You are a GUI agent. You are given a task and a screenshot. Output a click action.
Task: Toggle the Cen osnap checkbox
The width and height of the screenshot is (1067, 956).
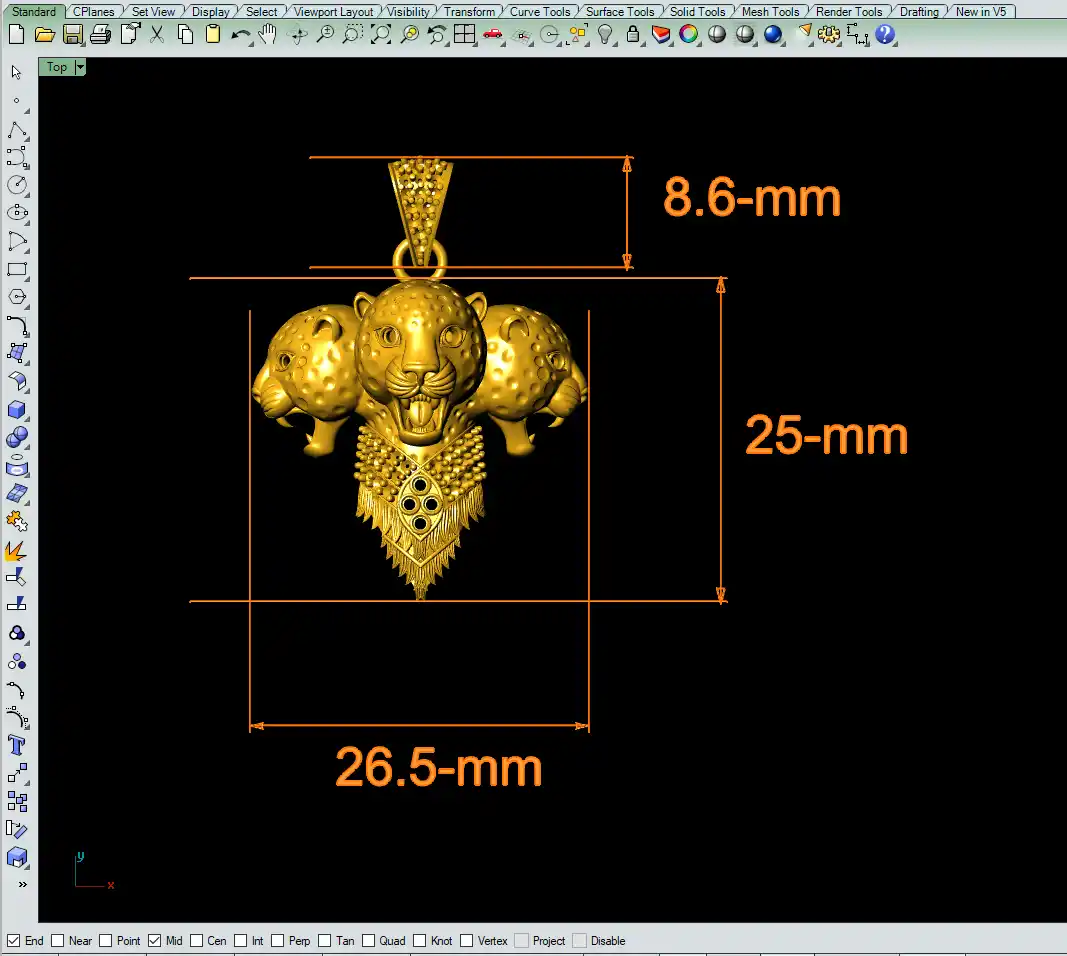coord(196,941)
